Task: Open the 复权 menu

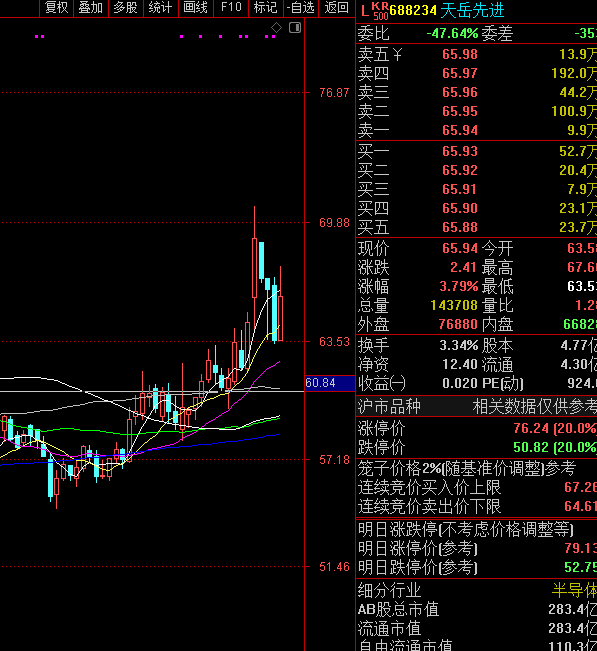Action: point(56,7)
